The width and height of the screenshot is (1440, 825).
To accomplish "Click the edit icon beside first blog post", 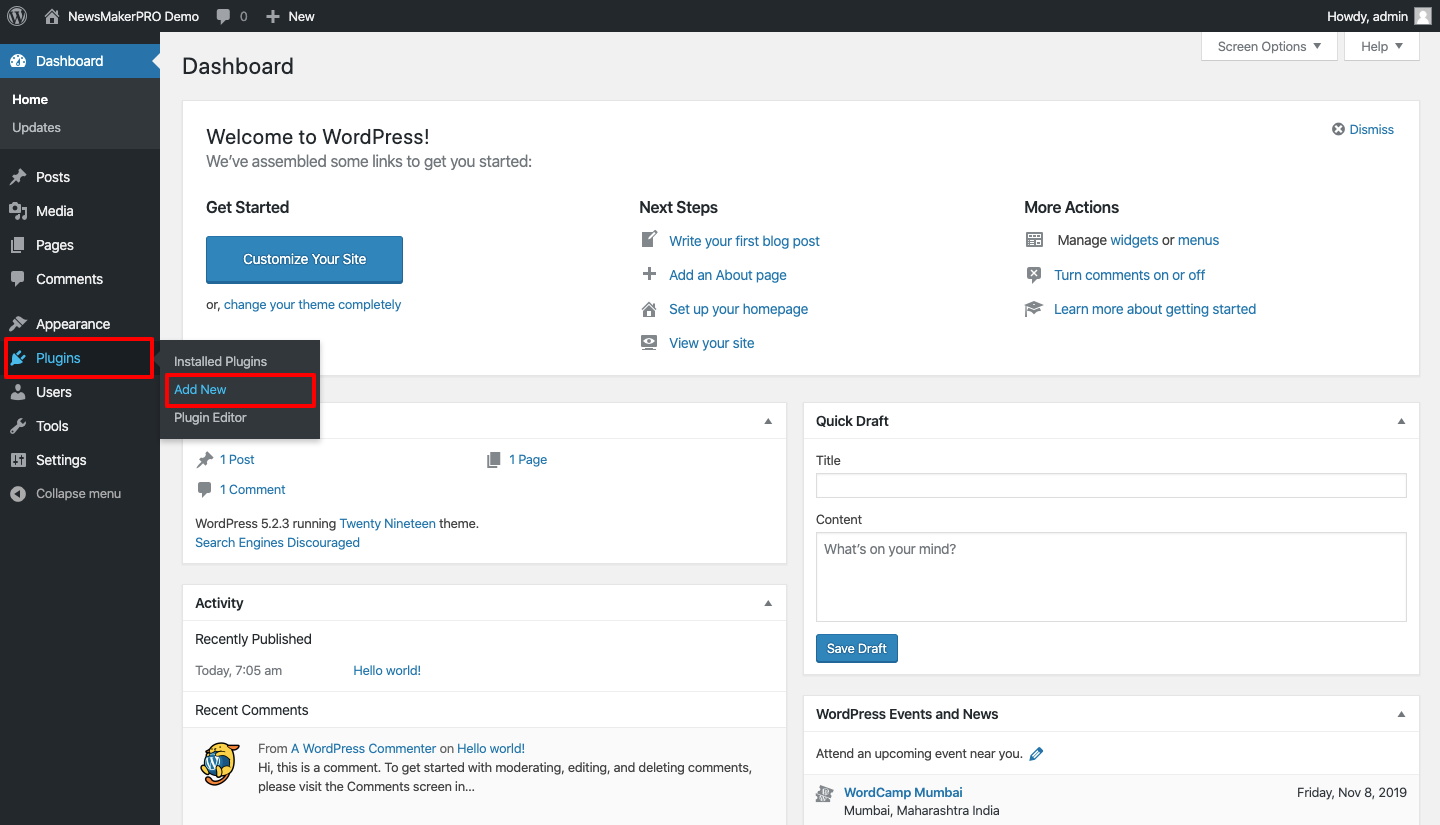I will pyautogui.click(x=650, y=240).
